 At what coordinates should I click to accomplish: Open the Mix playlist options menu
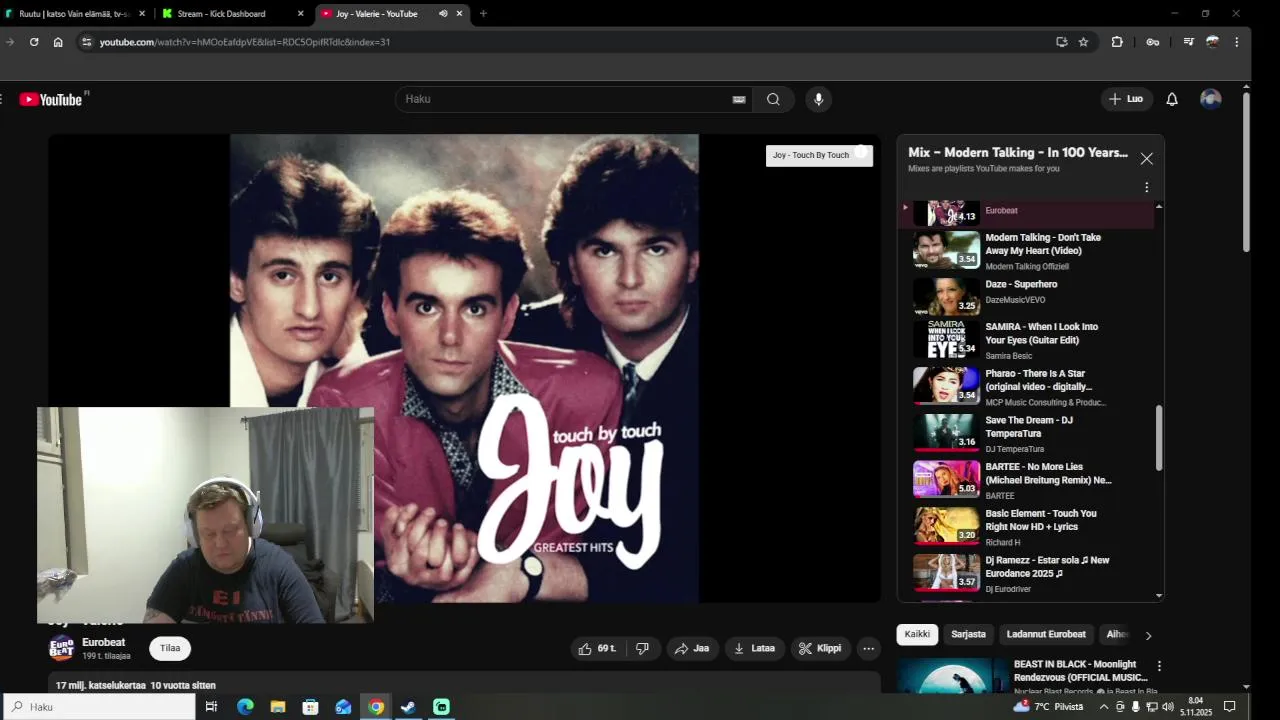1146,187
